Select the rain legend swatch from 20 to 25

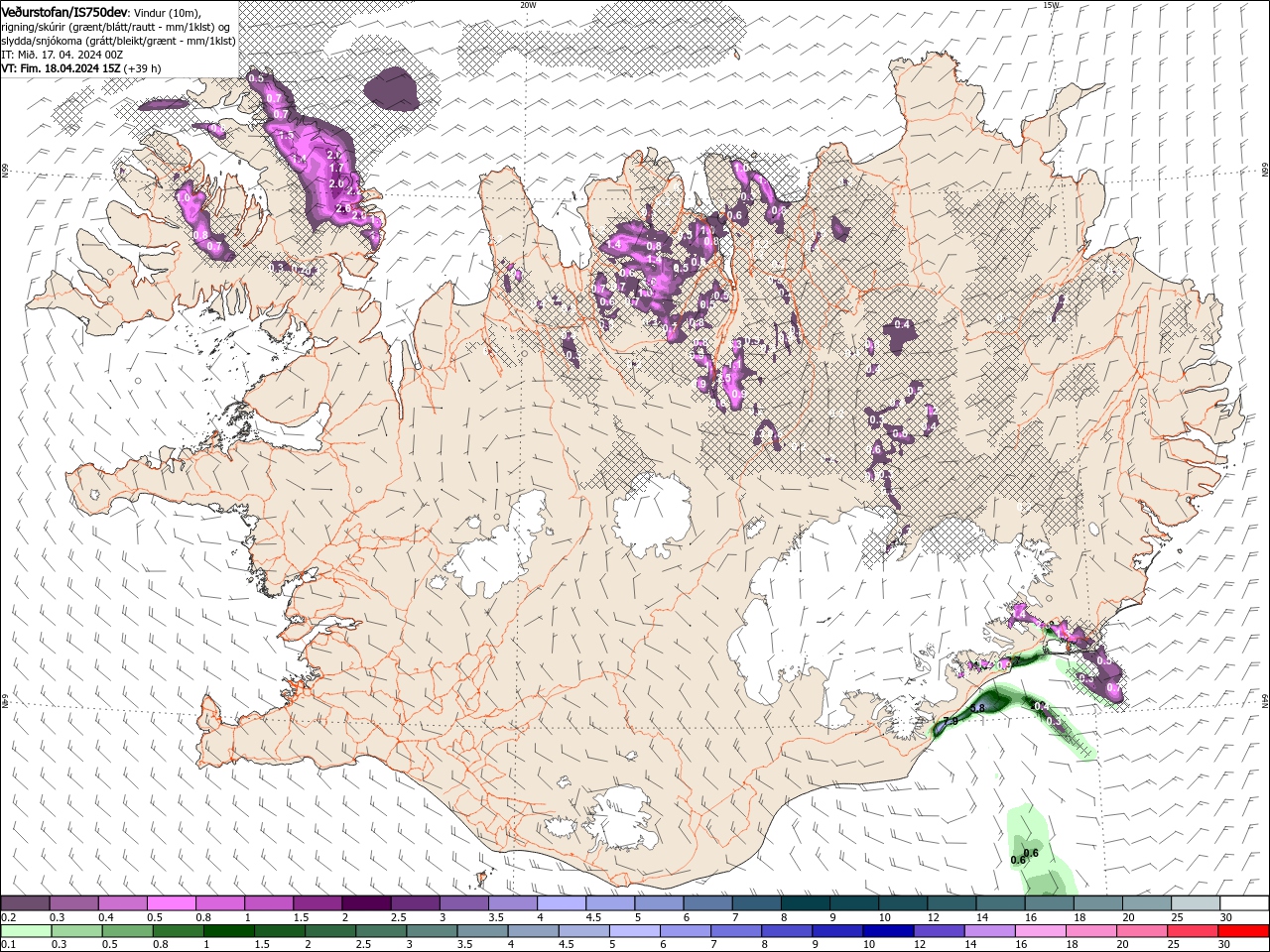tap(1142, 931)
